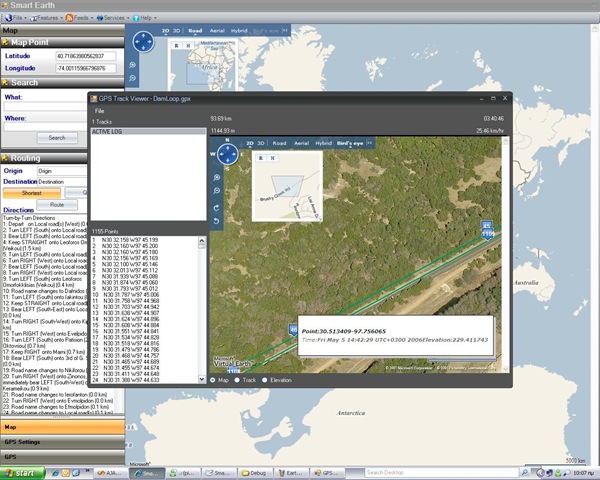Viewport: 600px width, 480px height.
Task: Click the Longitude input field
Action: 86,69
